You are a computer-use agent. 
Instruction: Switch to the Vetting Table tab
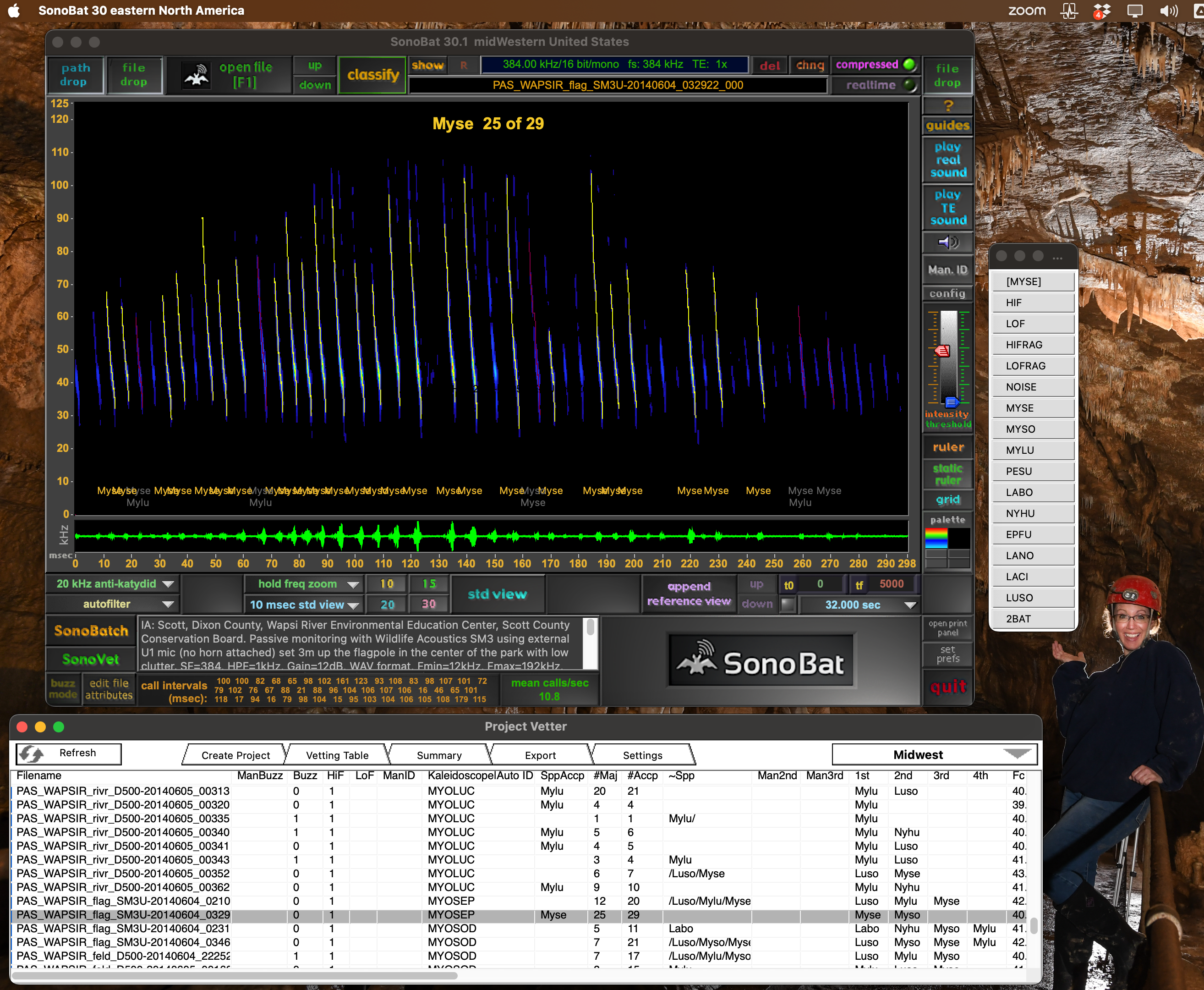click(337, 755)
